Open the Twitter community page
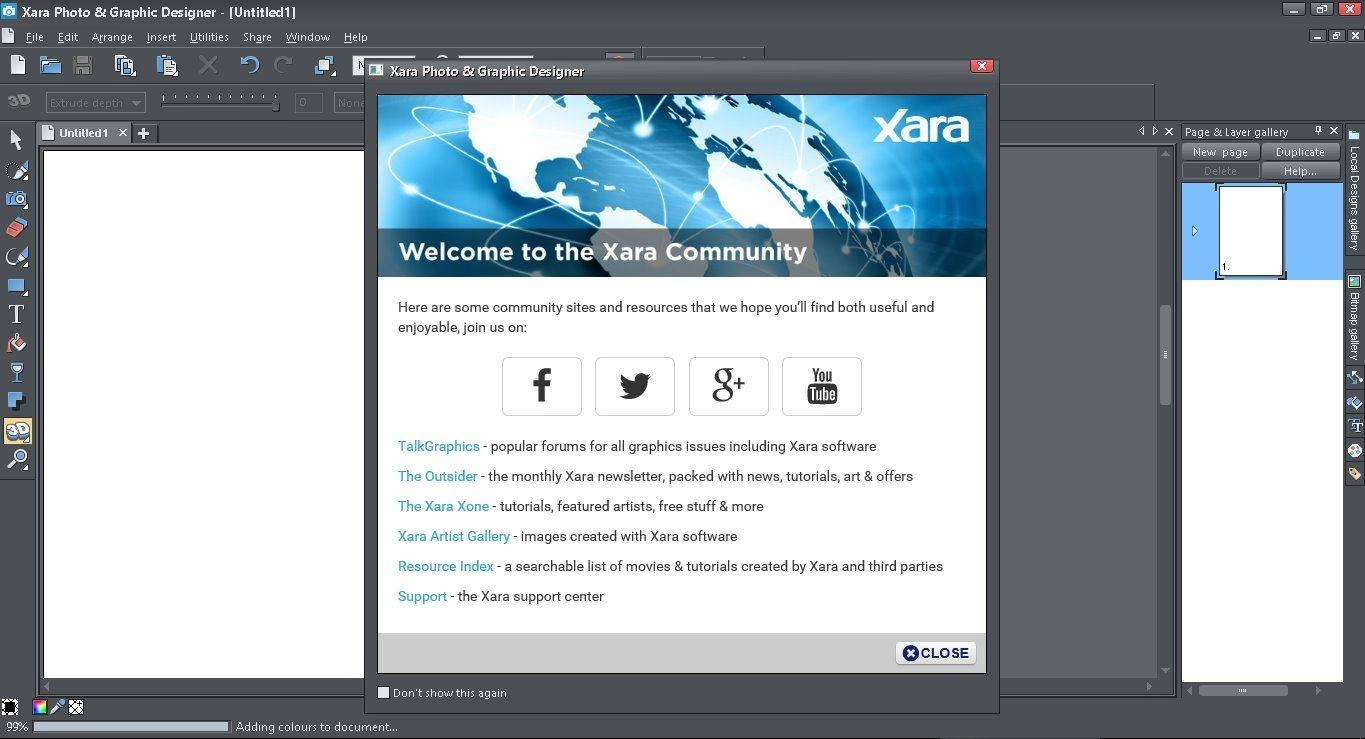The image size is (1365, 739). [635, 386]
